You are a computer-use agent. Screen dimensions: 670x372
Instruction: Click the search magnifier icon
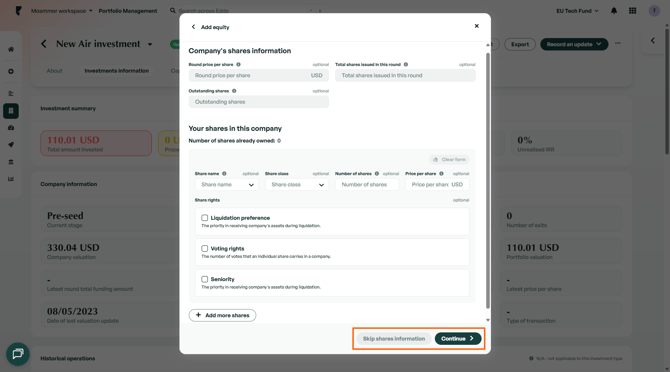(173, 11)
